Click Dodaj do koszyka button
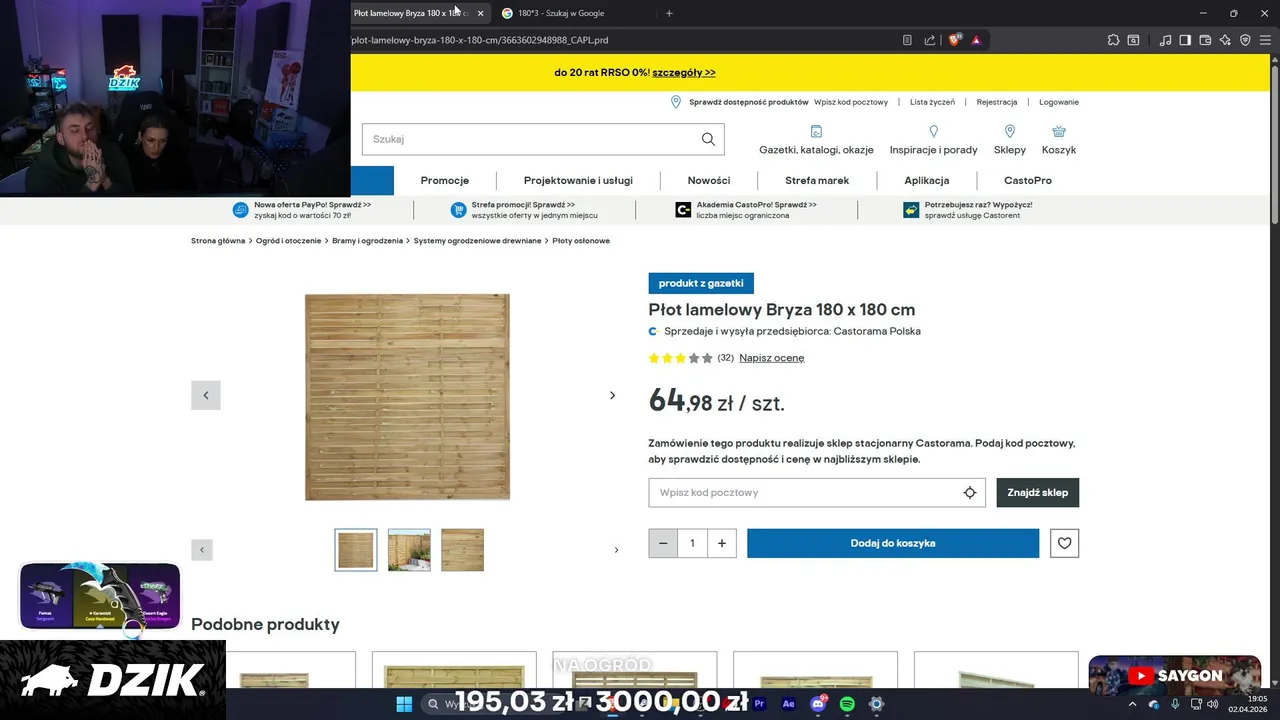Viewport: 1280px width, 720px height. (x=893, y=543)
